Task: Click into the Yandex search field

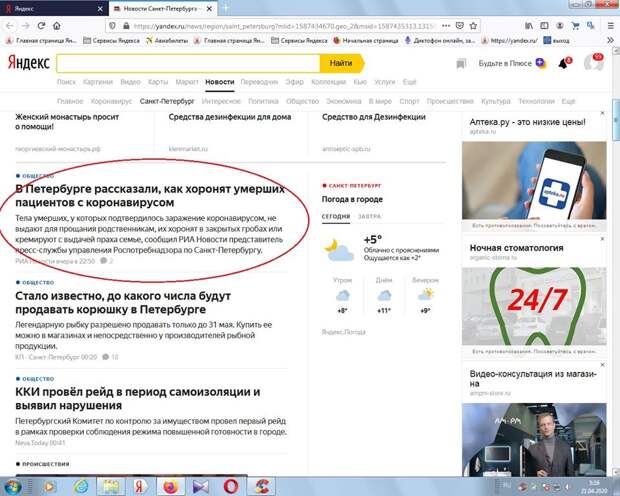Action: pyautogui.click(x=188, y=63)
